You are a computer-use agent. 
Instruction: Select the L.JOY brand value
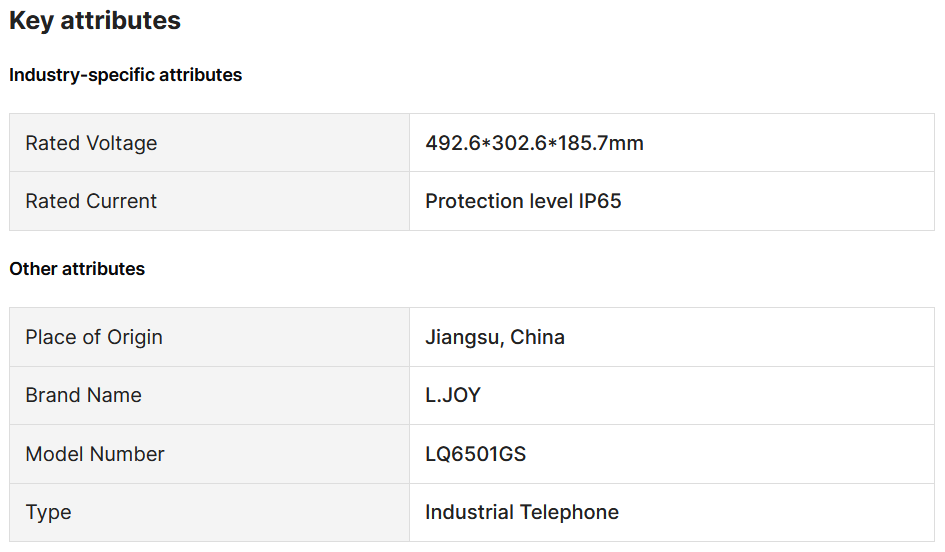[x=453, y=395]
